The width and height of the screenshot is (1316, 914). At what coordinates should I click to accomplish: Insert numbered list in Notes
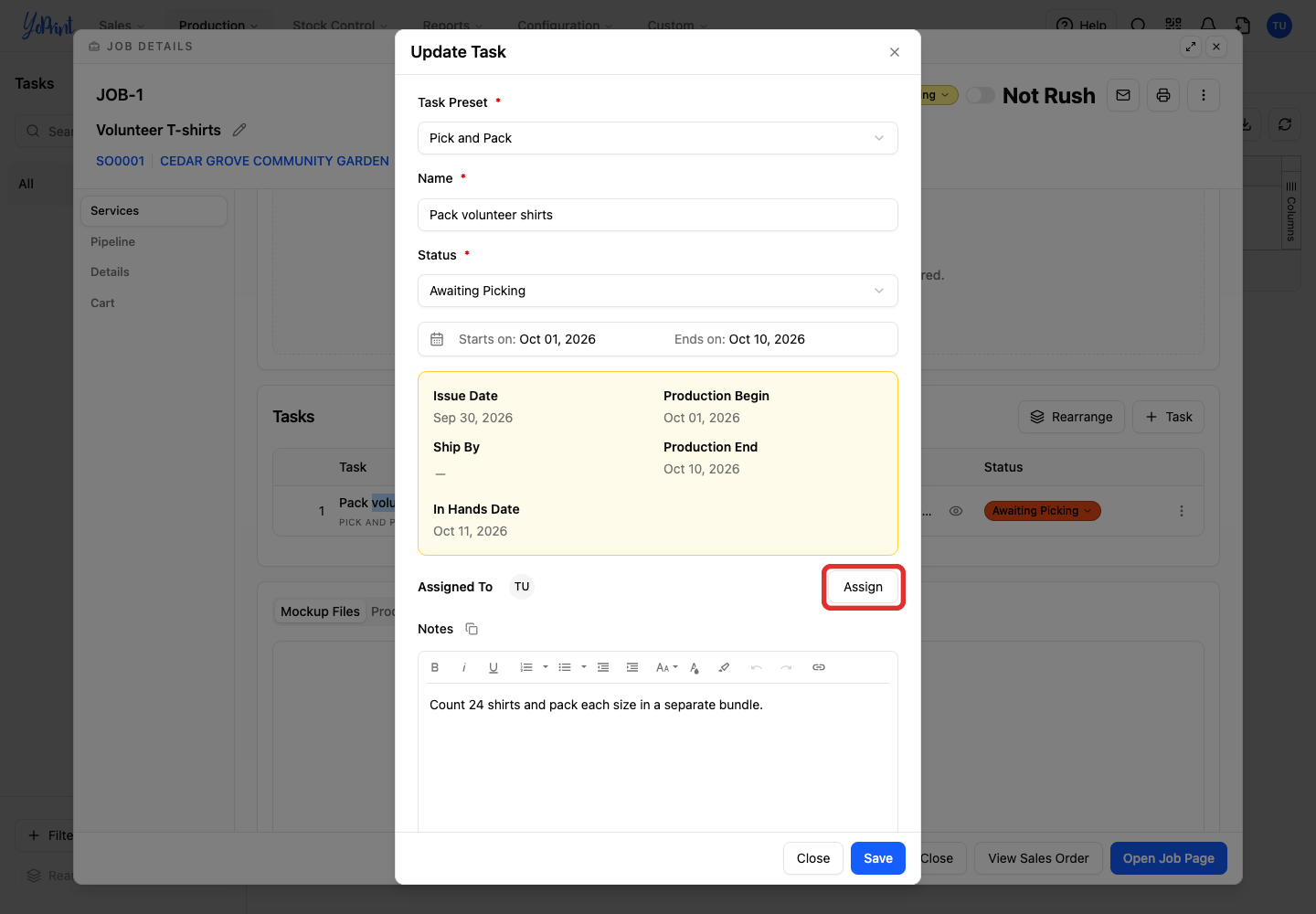[526, 667]
